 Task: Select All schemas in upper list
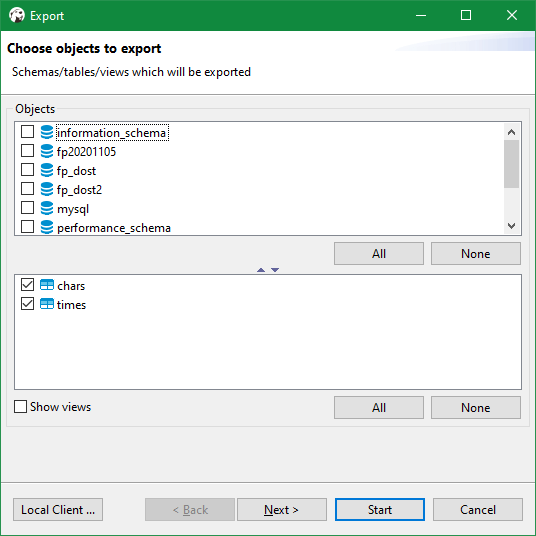coord(379,254)
